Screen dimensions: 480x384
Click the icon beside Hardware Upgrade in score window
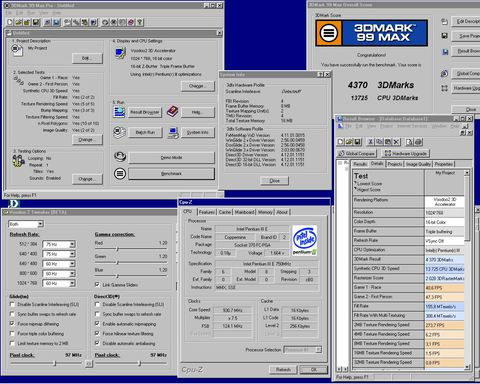point(444,88)
